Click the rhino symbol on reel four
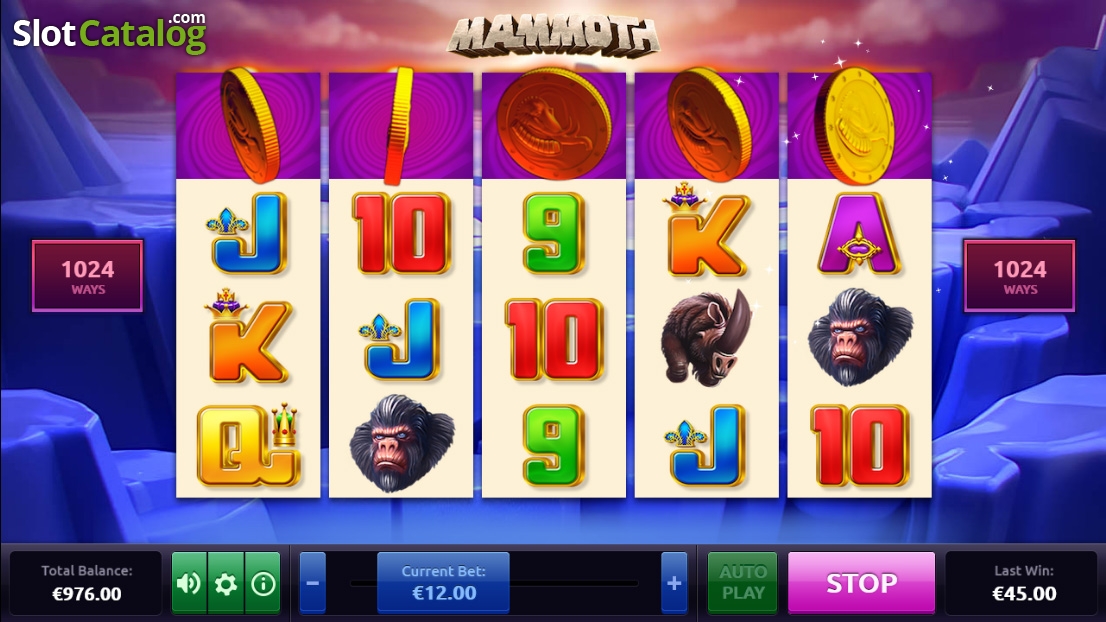This screenshot has height=622, width=1106. click(707, 337)
